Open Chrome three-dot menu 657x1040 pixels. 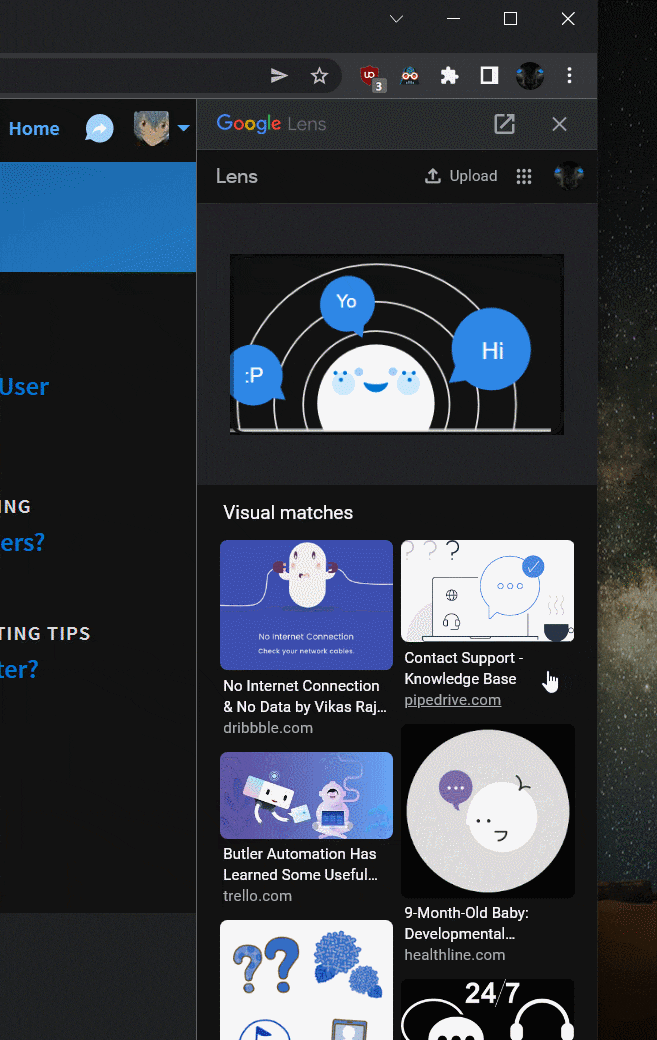[569, 76]
